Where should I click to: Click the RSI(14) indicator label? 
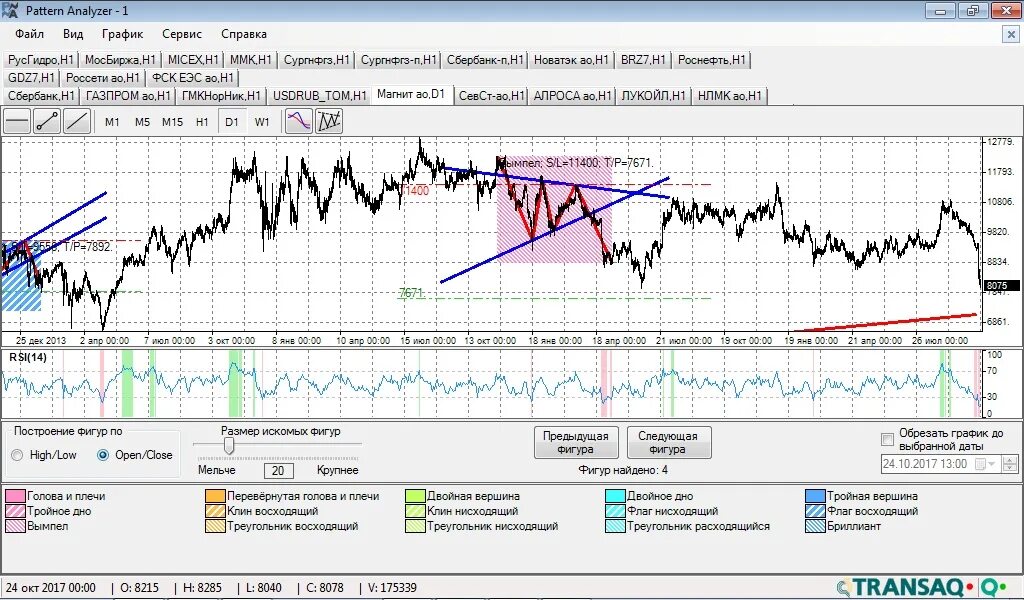click(28, 357)
